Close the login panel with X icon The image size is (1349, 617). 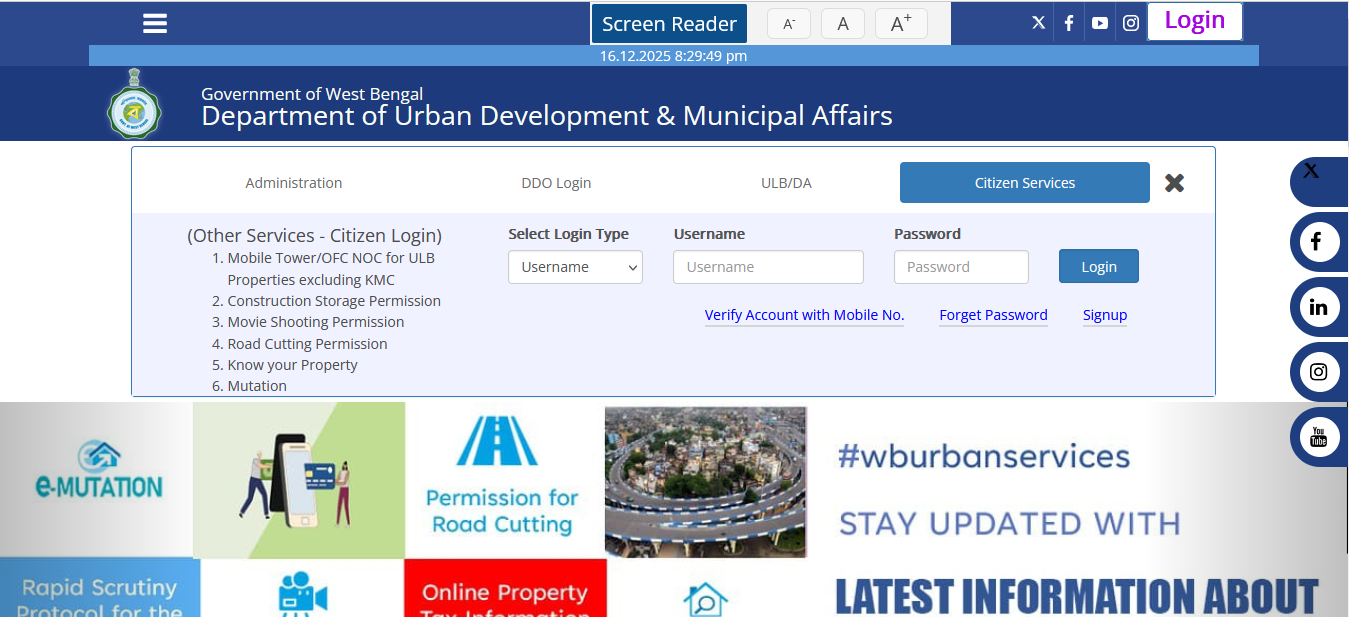[1174, 183]
